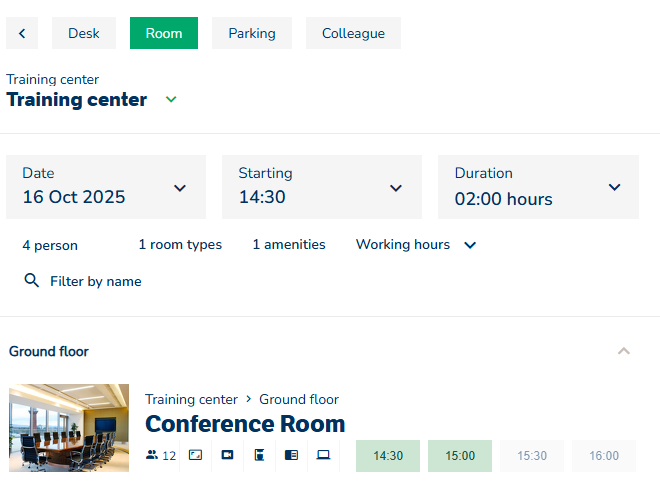
Task: Click the video camera amenity icon
Action: click(x=227, y=456)
